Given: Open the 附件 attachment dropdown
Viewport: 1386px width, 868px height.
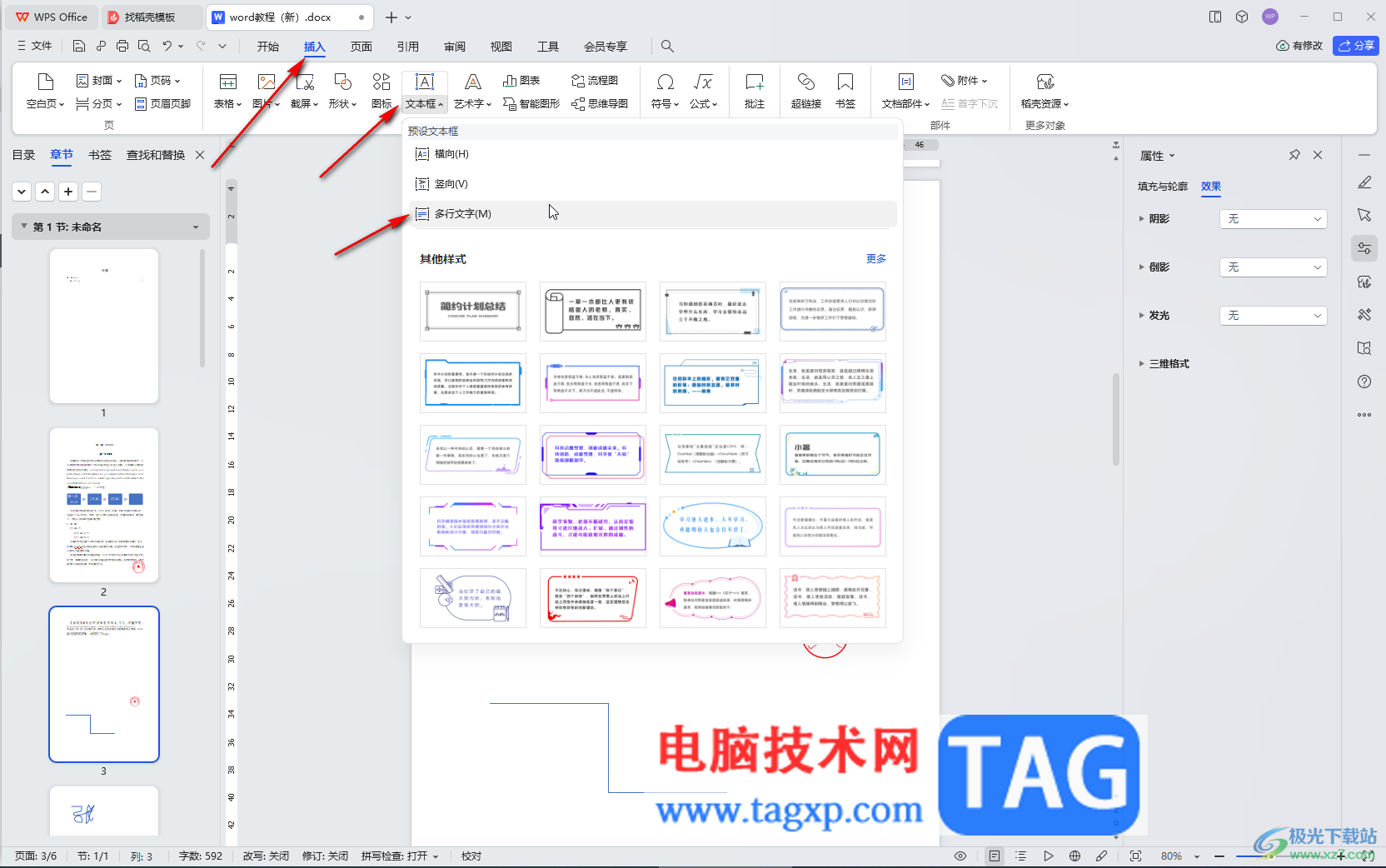Looking at the screenshot, I should 965,81.
